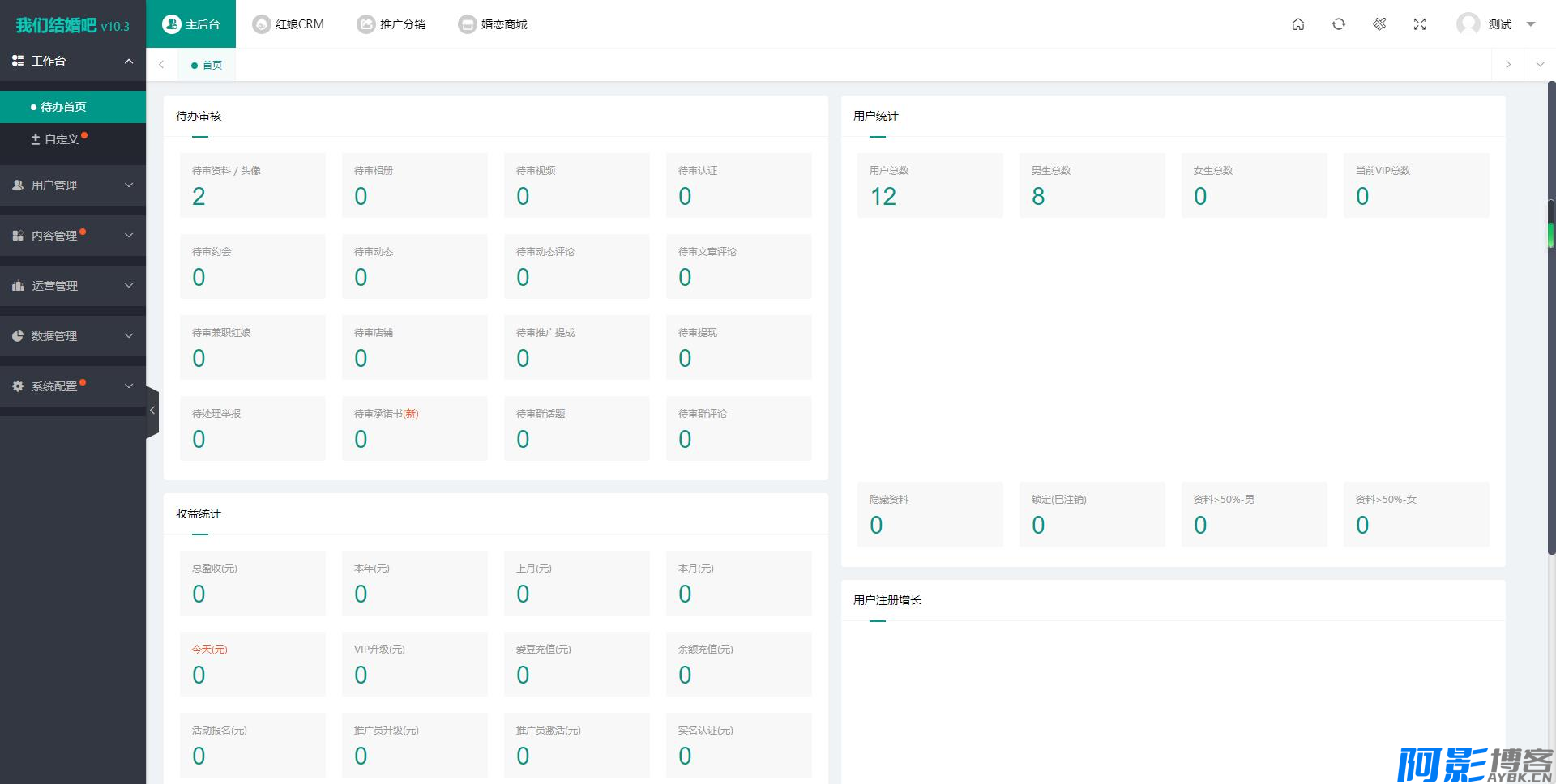This screenshot has width=1556, height=784.
Task: Open 红娘CRM module
Action: tap(289, 24)
